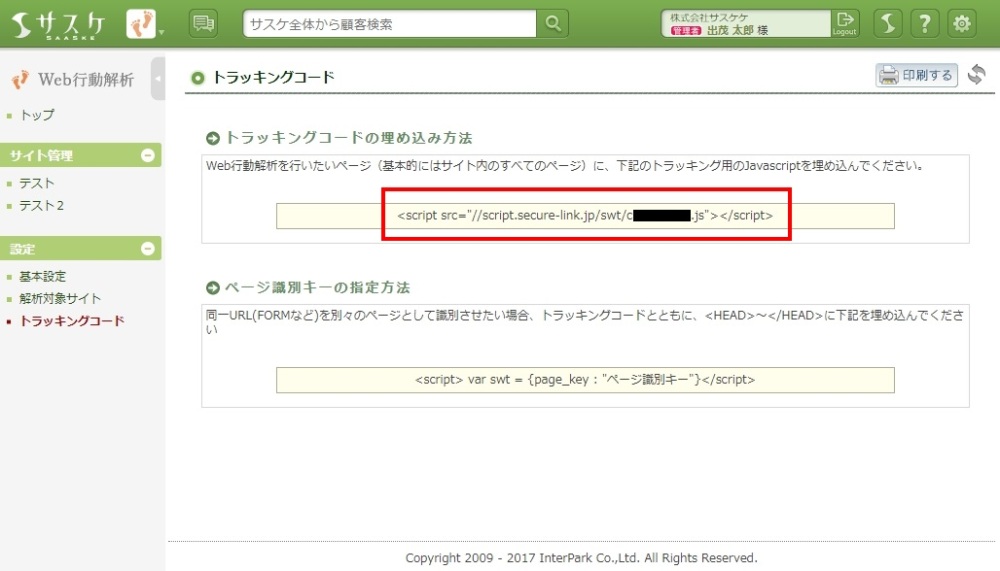The width and height of the screenshot is (1000, 571).
Task: Open 基本設定 settings
Action: [x=42, y=276]
